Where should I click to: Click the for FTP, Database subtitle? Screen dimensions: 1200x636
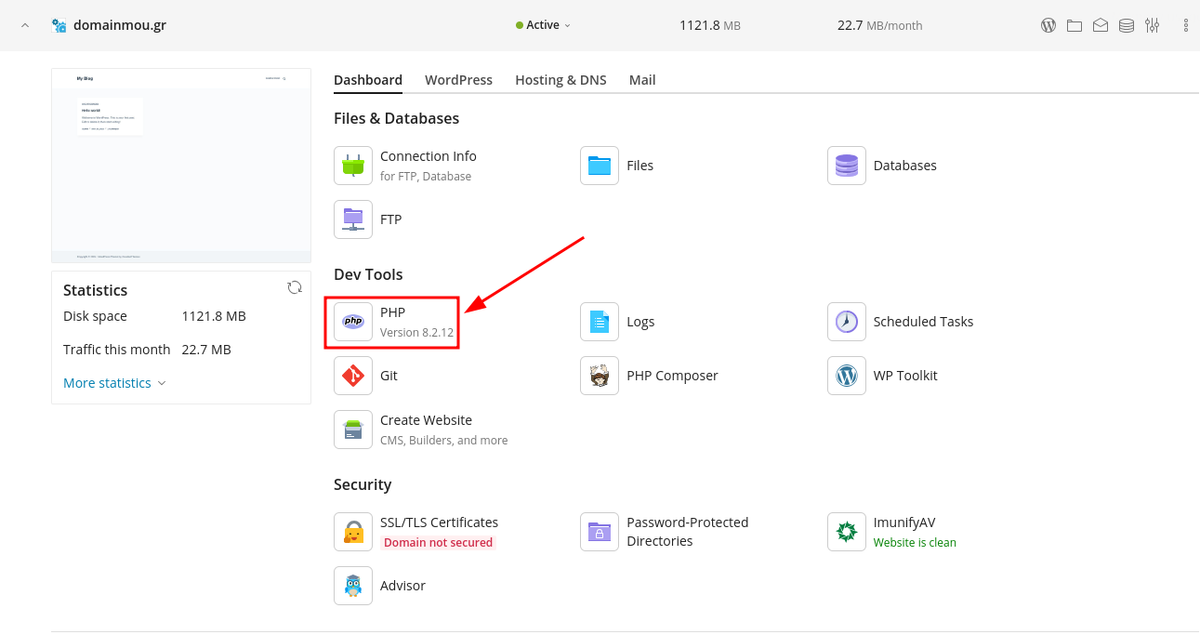click(x=426, y=176)
